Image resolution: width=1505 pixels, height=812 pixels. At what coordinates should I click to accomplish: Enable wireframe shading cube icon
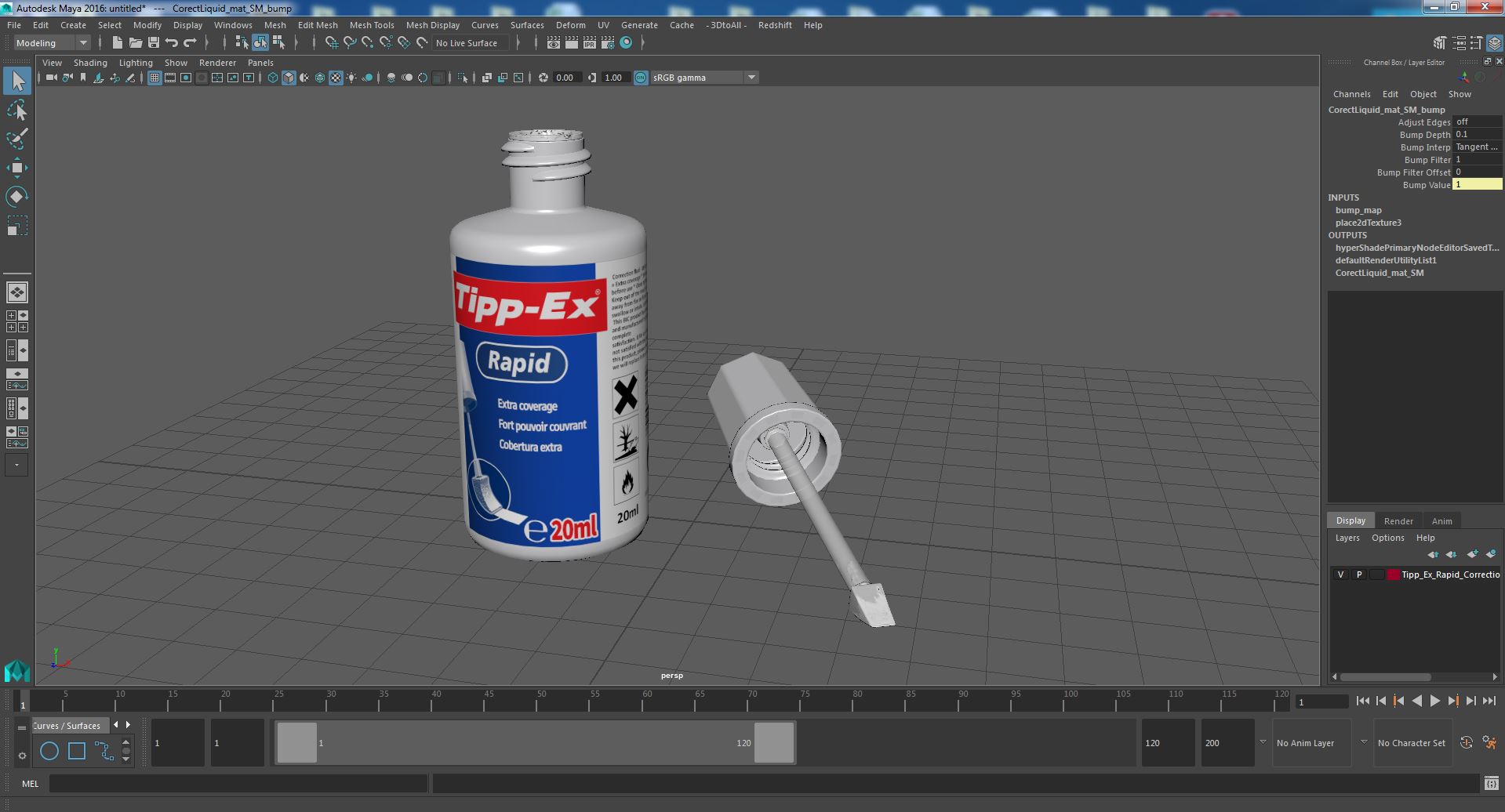point(273,78)
